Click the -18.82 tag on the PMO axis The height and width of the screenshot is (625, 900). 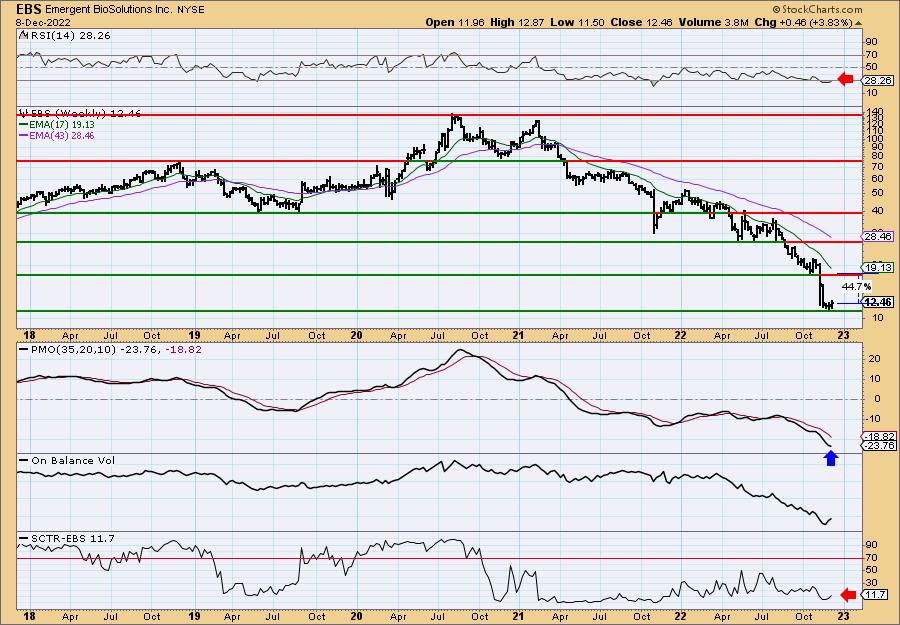coord(878,436)
